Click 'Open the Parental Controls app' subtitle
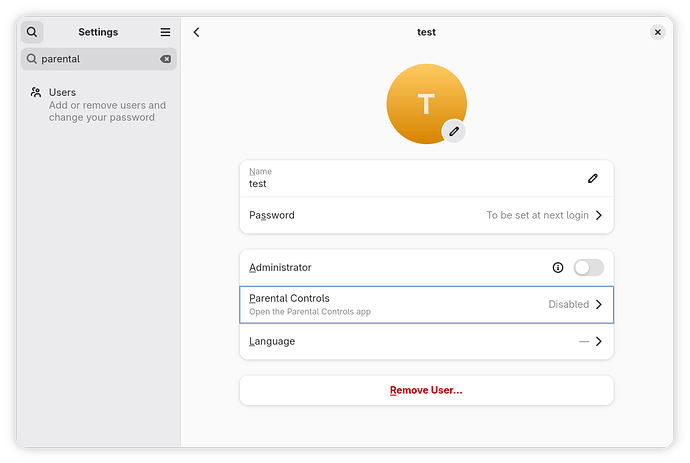 pyautogui.click(x=310, y=312)
